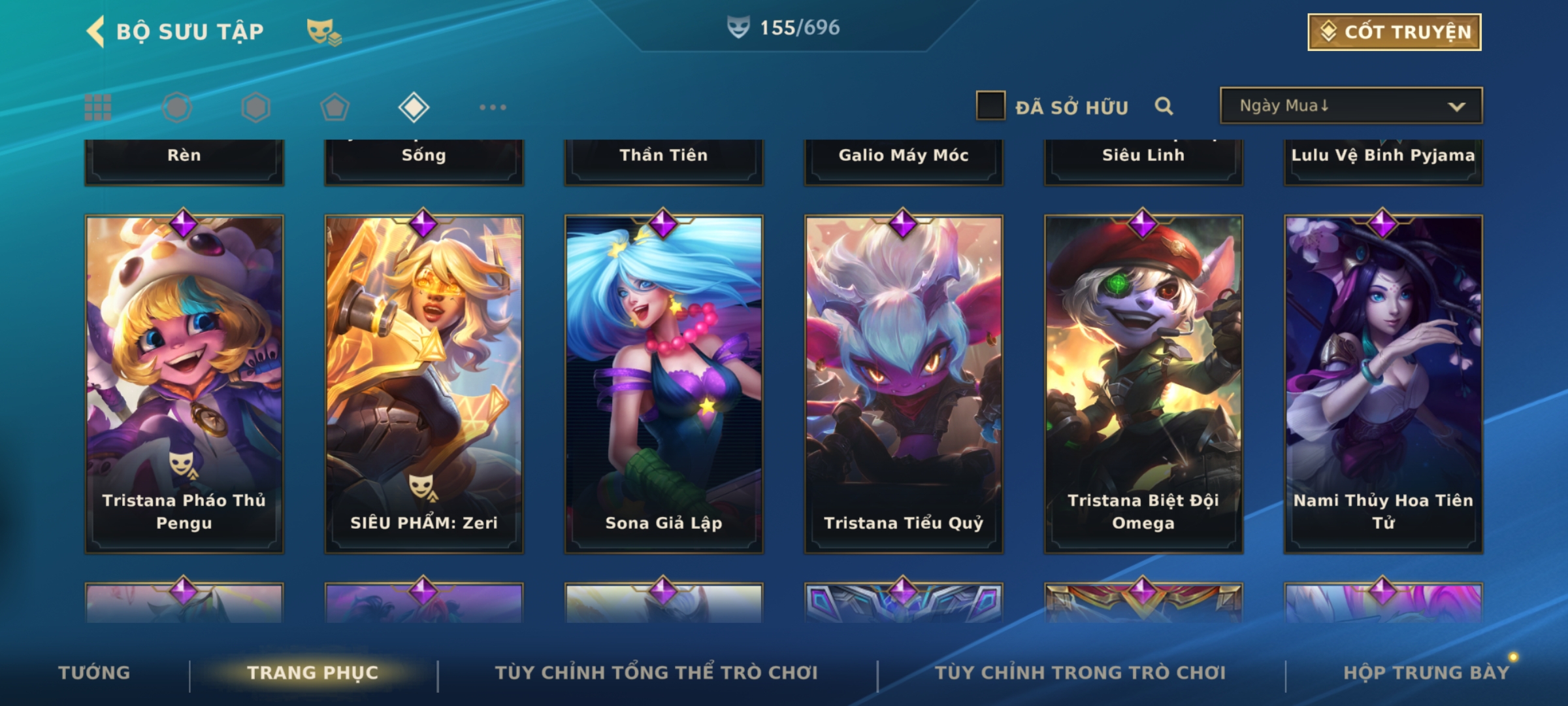Choose the pentagon rarity filter
The width and height of the screenshot is (1568, 706).
pyautogui.click(x=335, y=107)
